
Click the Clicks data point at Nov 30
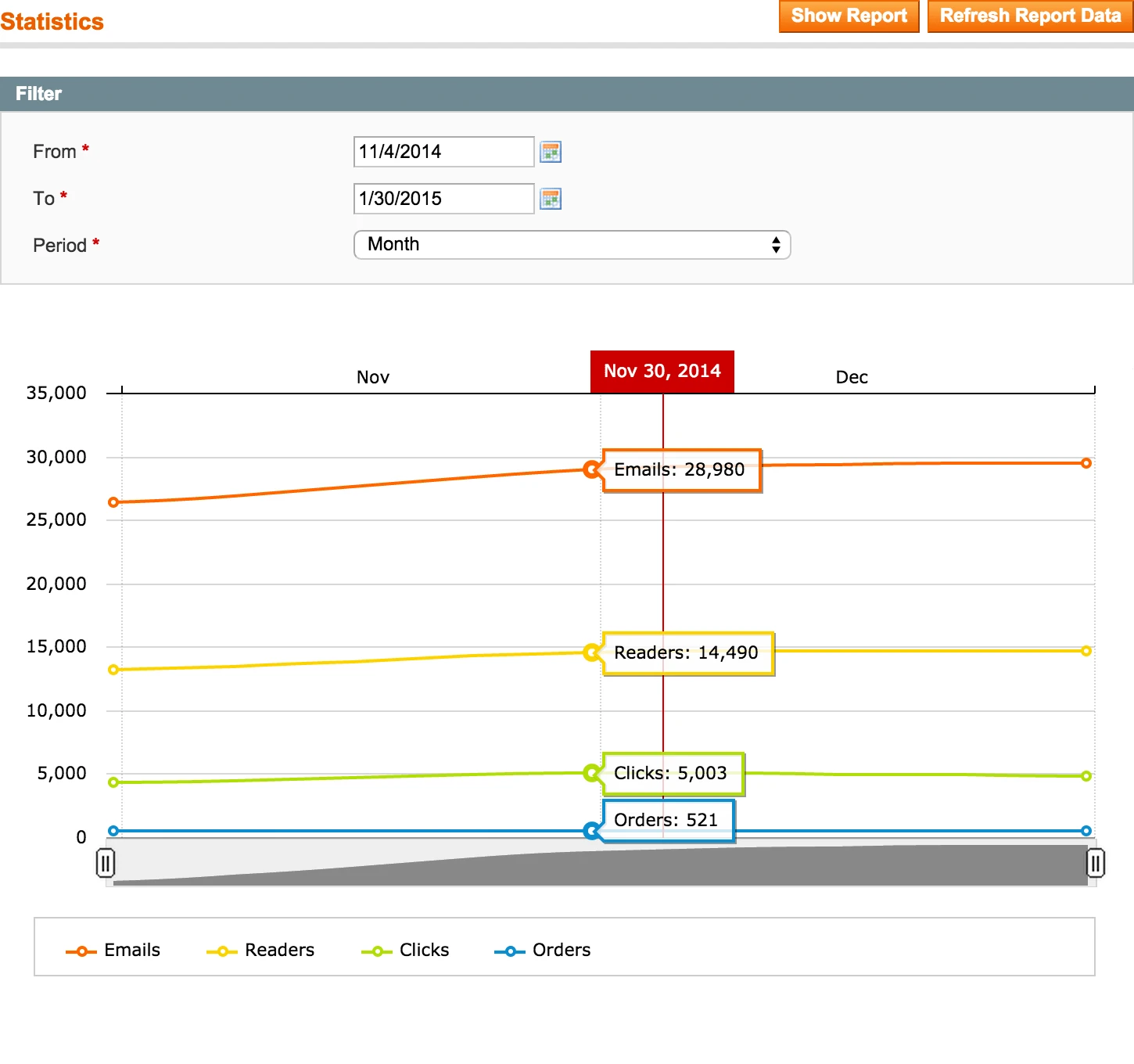coord(592,773)
